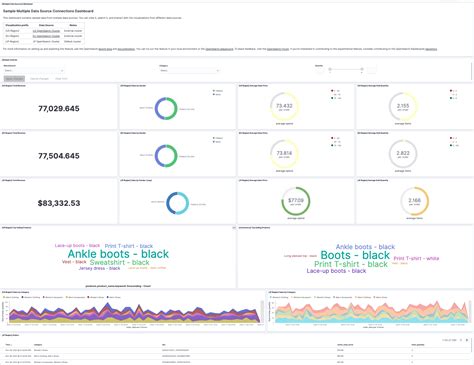The height and width of the screenshot is (365, 474).
Task: Open the OpenSearch playground link
Action: click(219, 49)
